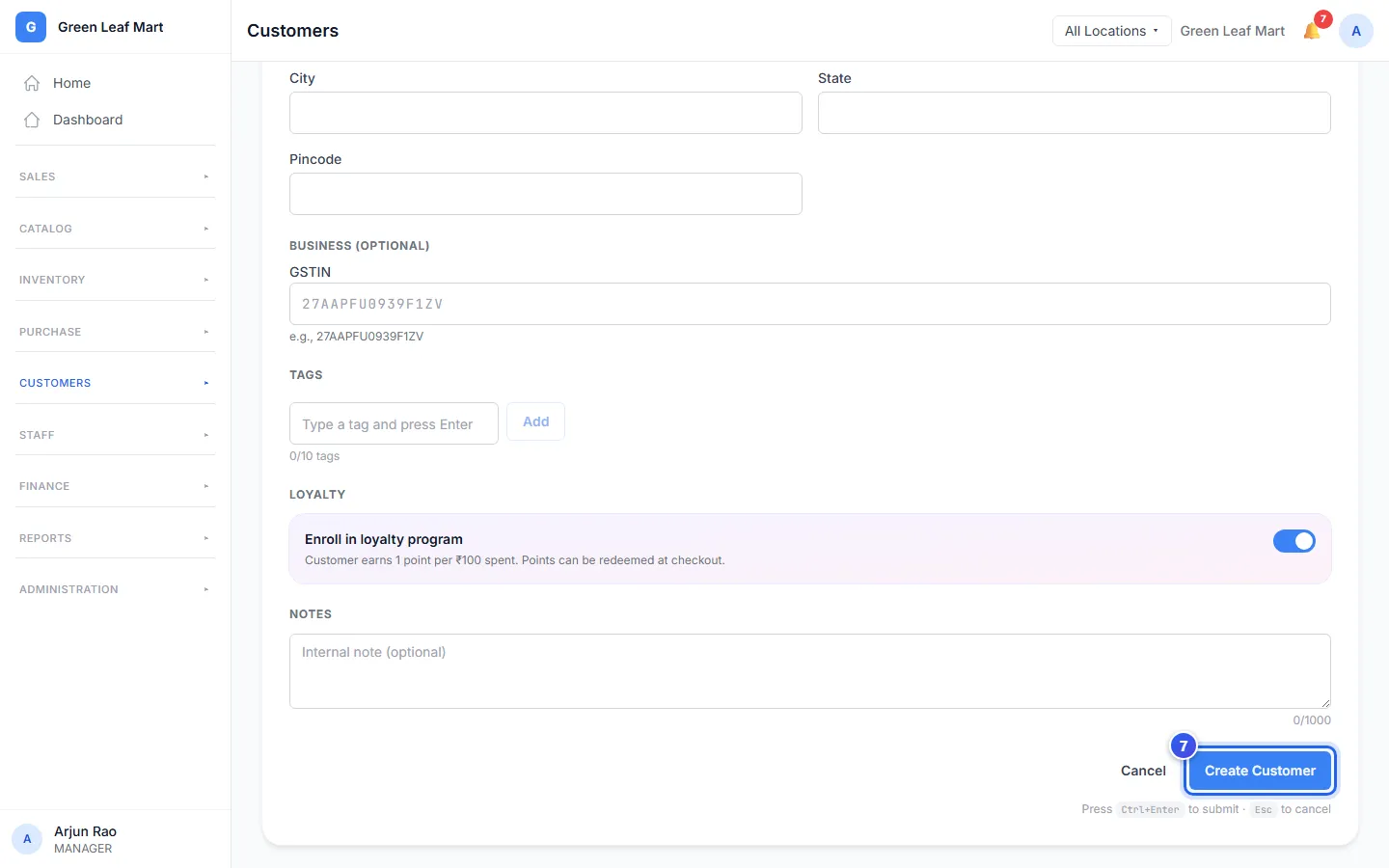
Task: Expand the Staff section
Action: point(116,435)
